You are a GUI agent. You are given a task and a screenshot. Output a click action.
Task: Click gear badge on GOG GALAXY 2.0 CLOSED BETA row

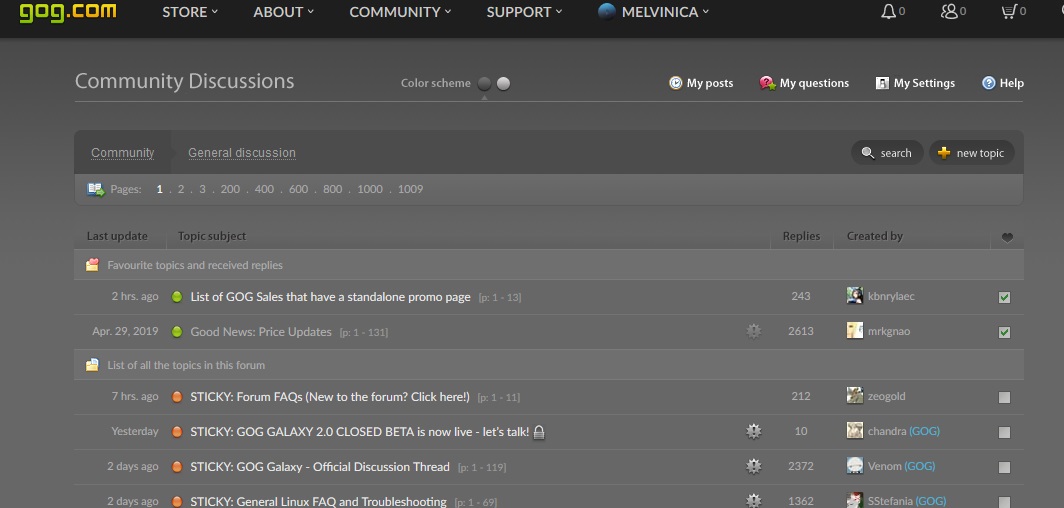click(753, 431)
